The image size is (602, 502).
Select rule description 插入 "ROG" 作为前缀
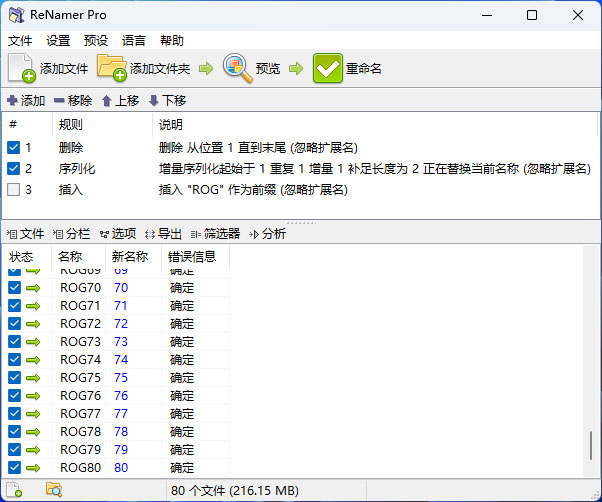pyautogui.click(x=253, y=190)
